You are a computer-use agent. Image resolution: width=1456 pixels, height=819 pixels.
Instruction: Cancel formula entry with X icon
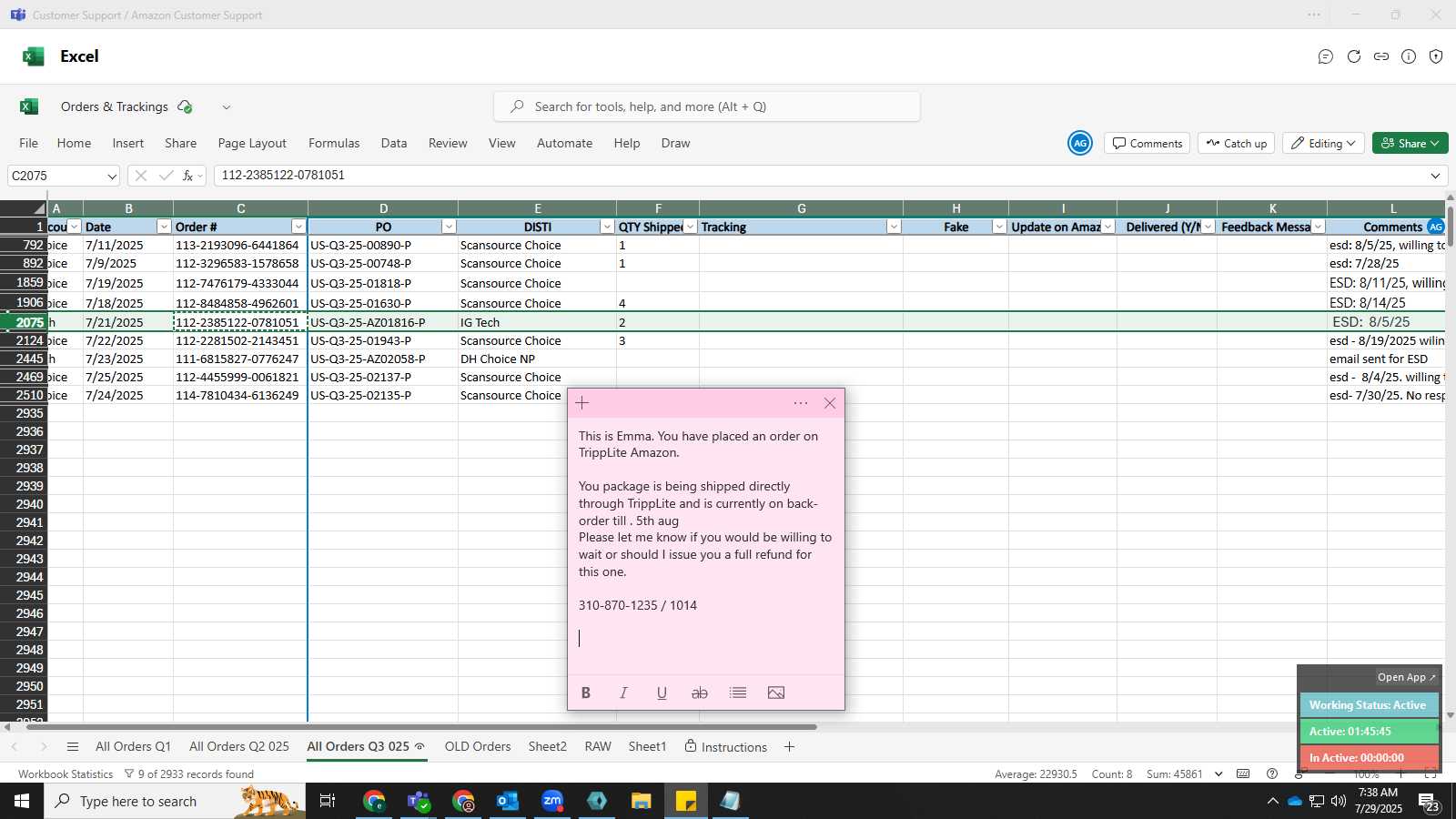point(140,176)
